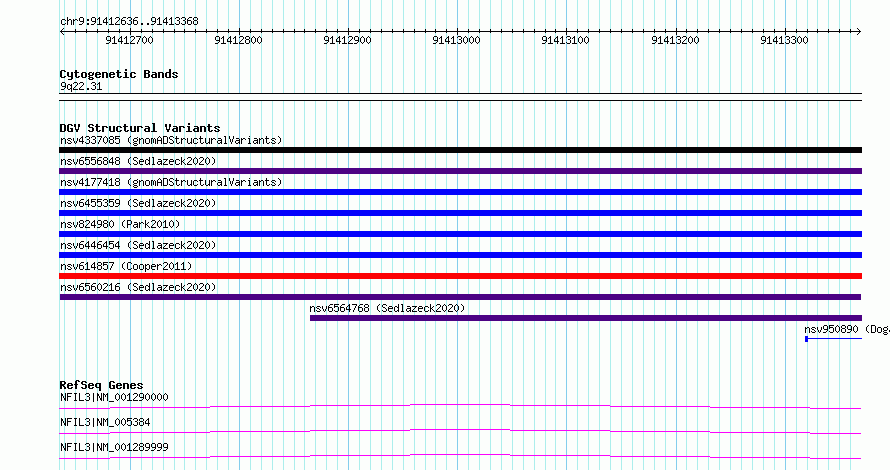Click purple bar for variant nsv6556848
The height and width of the screenshot is (470, 890).
[x=460, y=171]
